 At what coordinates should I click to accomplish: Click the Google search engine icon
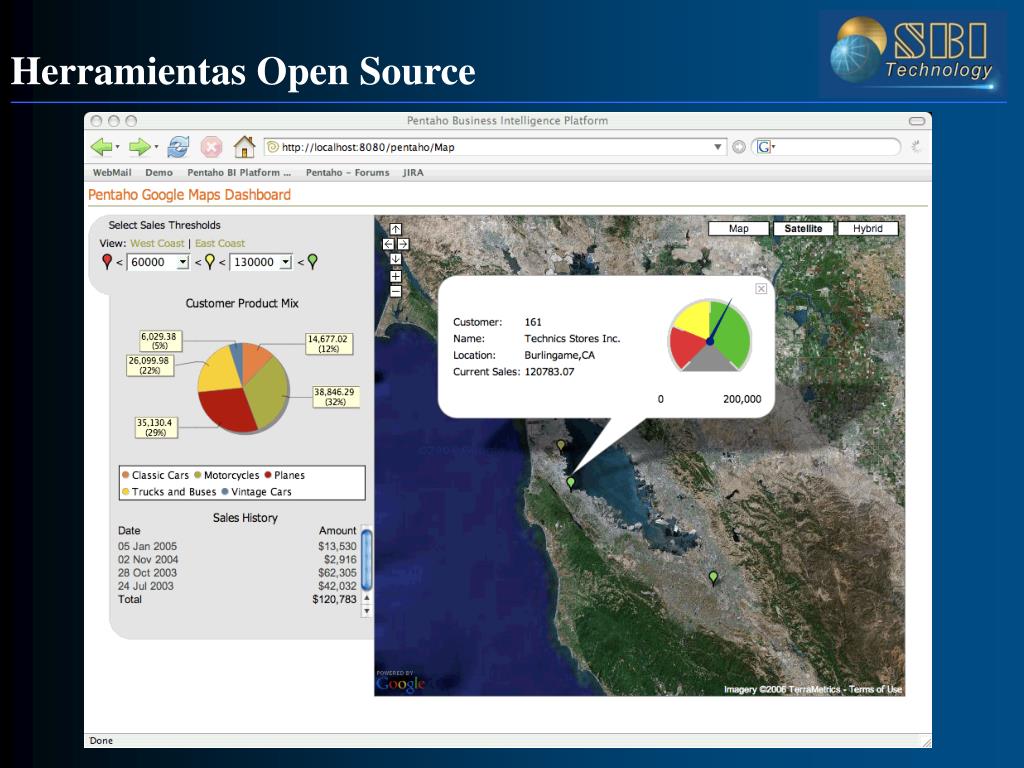[763, 147]
